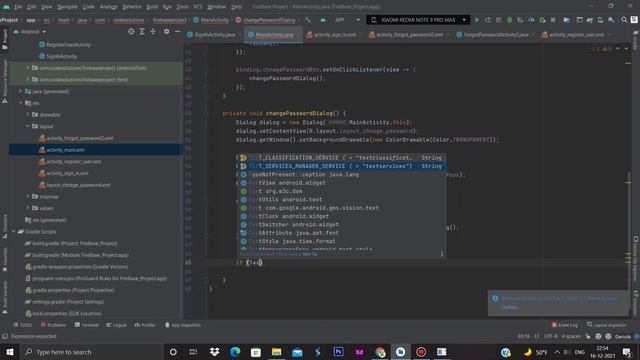Select activity_sign_in.xml in project tree

pyautogui.click(x=67, y=173)
